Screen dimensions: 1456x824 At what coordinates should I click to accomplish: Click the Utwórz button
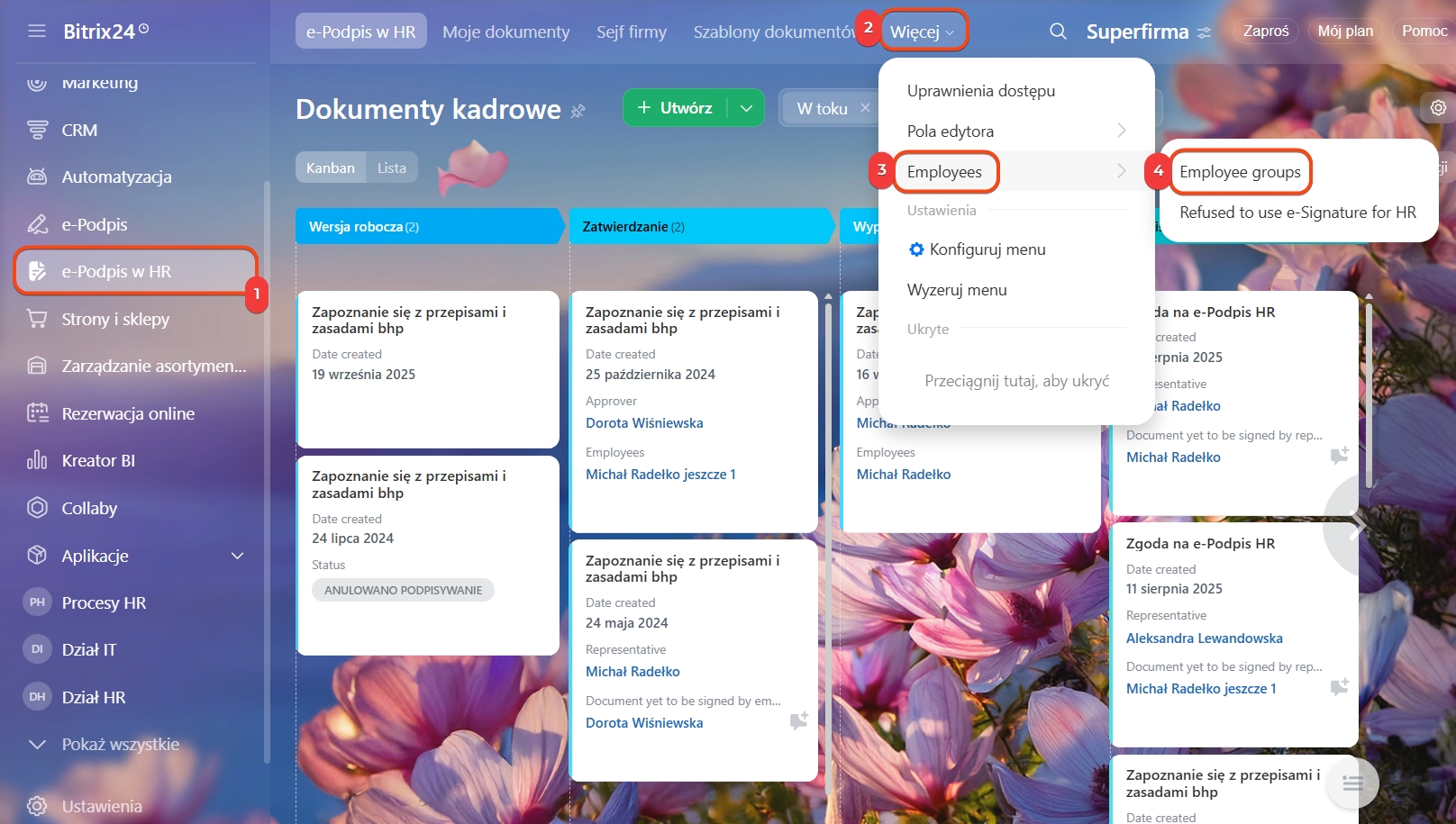pyautogui.click(x=675, y=108)
